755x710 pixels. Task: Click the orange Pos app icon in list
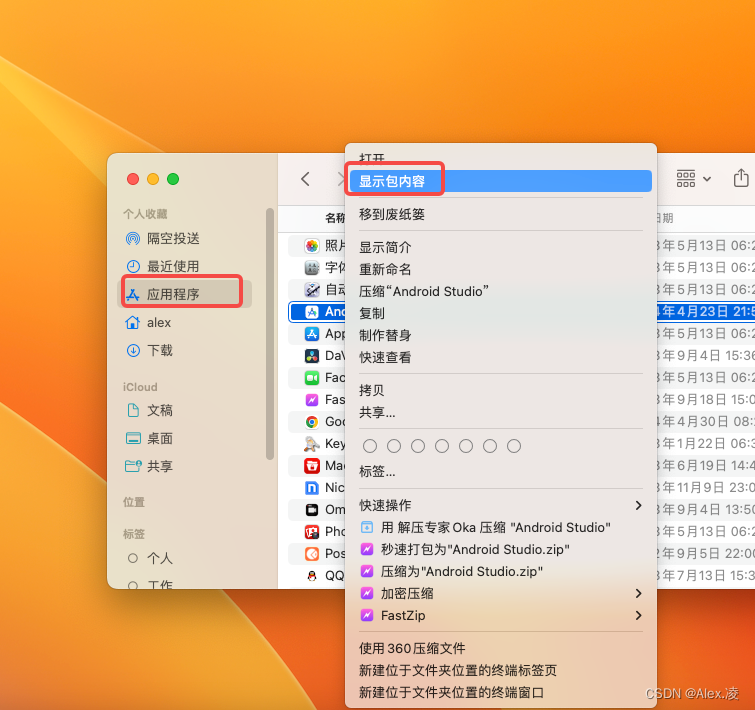[312, 554]
